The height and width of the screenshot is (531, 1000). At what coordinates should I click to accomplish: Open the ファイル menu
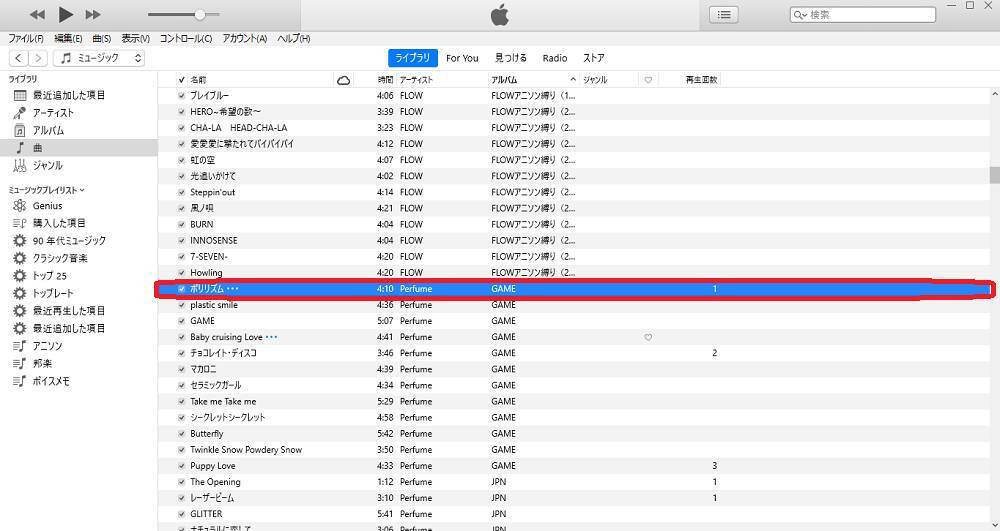(x=26, y=39)
